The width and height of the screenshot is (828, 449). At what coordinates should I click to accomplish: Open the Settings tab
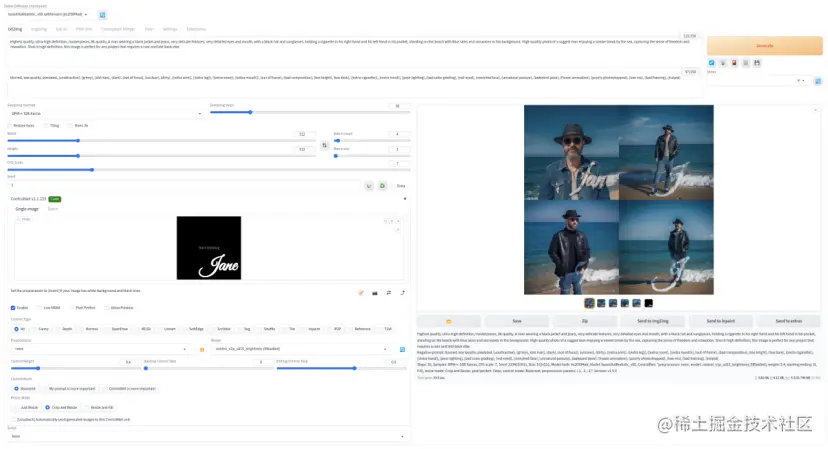coord(170,29)
